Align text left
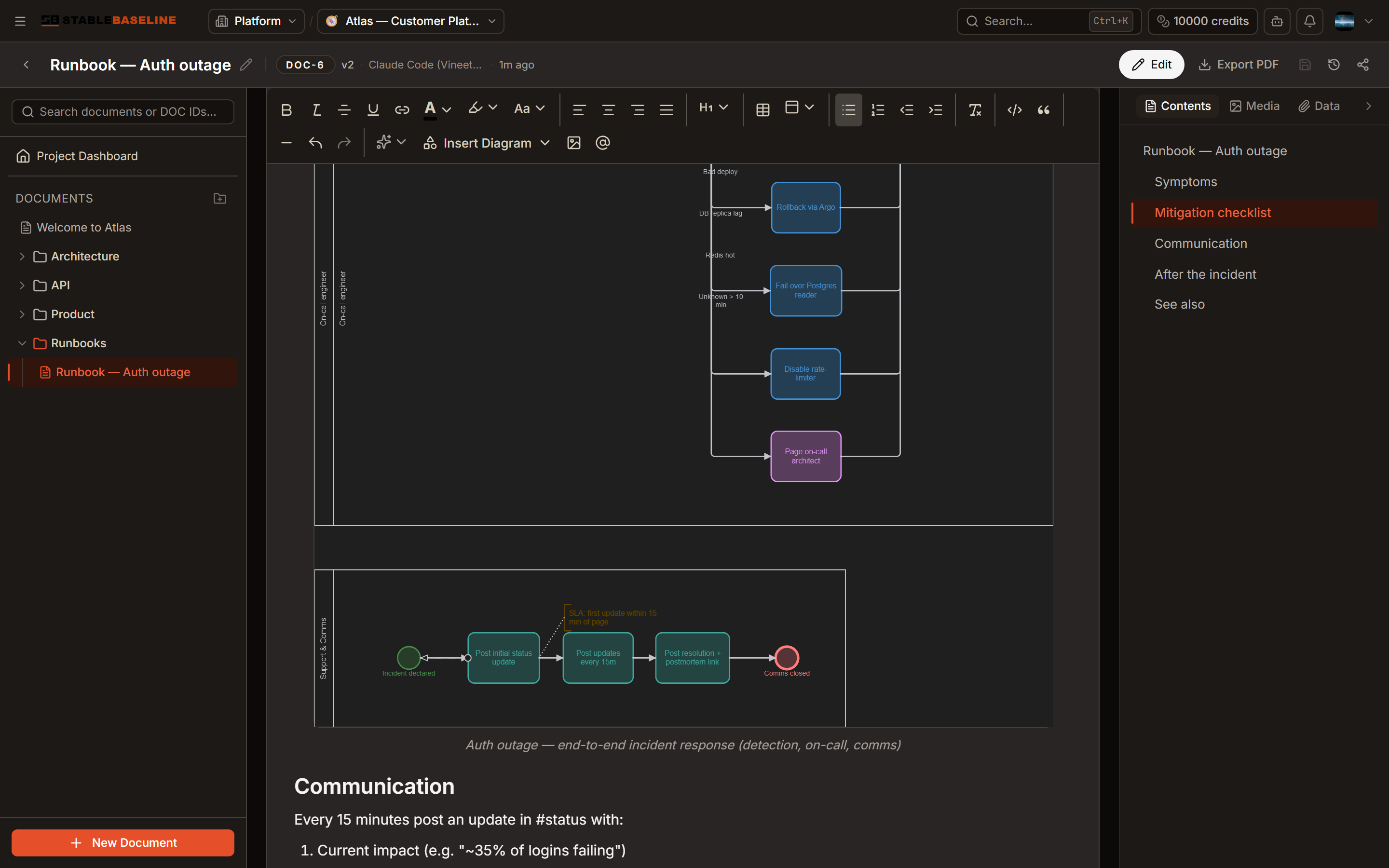The height and width of the screenshot is (868, 1389). tap(579, 109)
